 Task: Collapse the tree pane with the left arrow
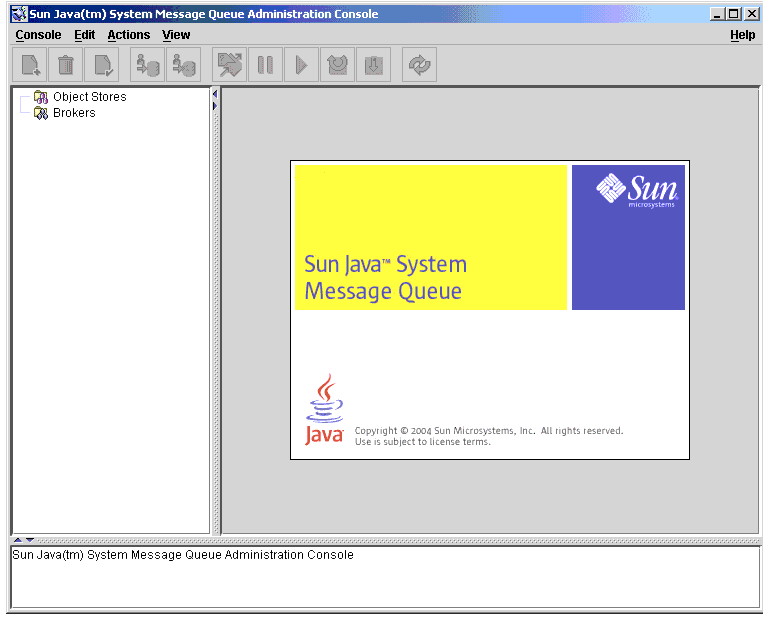[x=215, y=93]
